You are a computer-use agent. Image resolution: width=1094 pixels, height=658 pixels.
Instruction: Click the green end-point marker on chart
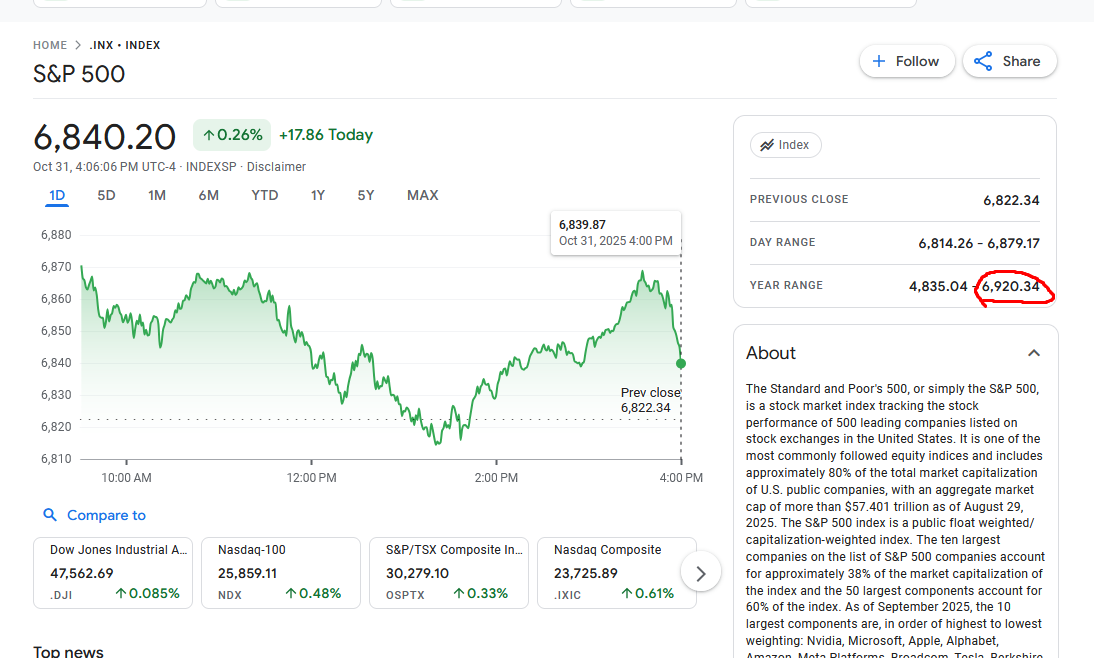coord(681,363)
